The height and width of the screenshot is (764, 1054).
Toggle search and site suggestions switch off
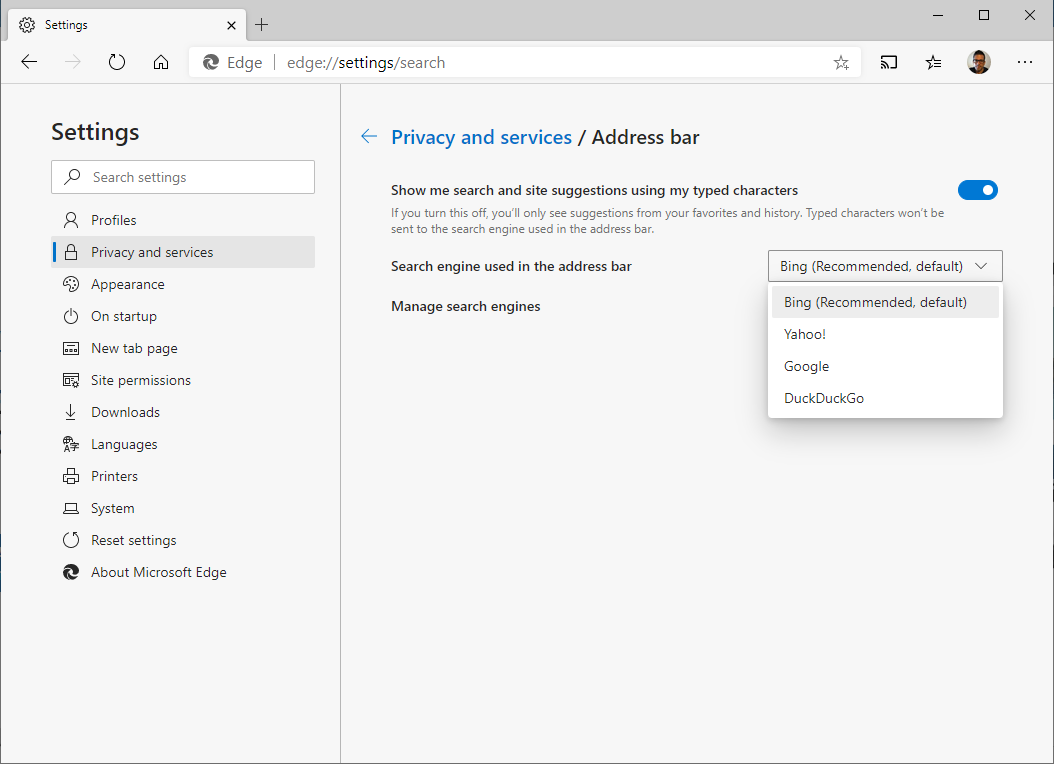pos(978,190)
